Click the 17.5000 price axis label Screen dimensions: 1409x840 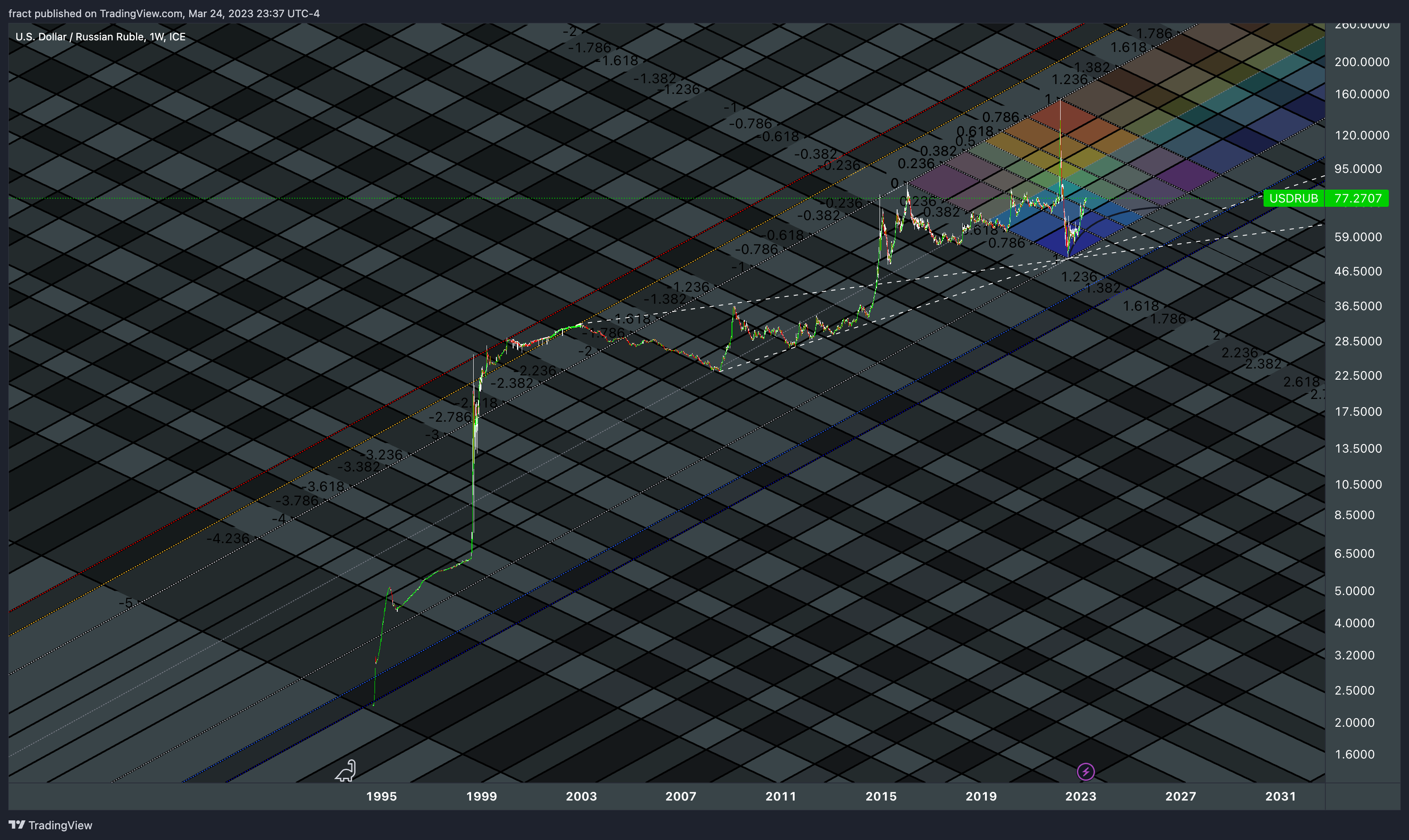[x=1358, y=411]
